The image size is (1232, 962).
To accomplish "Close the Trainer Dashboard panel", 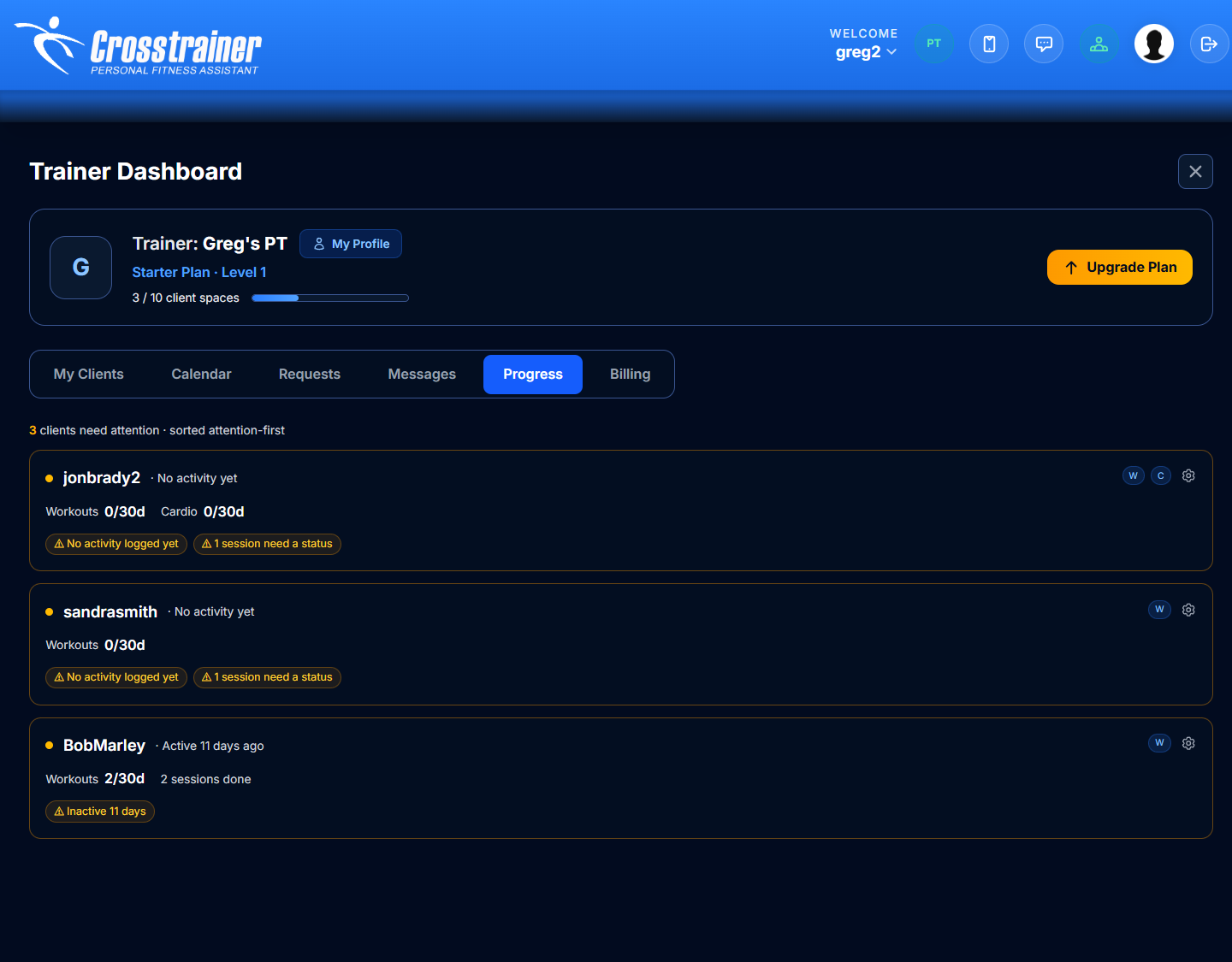I will click(1195, 171).
